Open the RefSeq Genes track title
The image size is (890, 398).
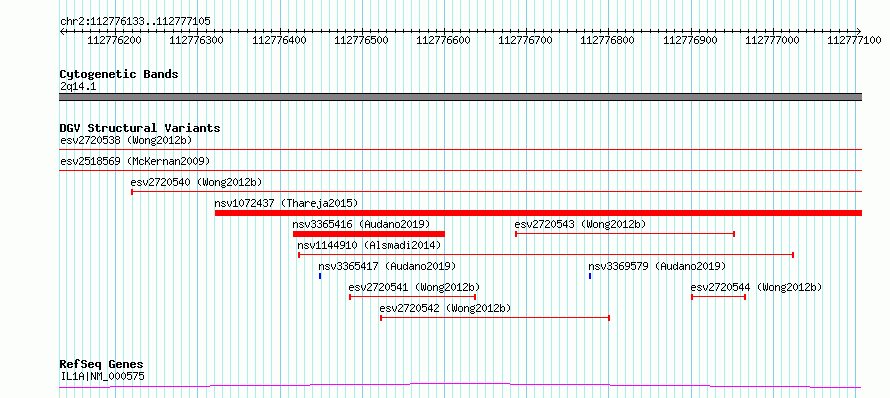102,365
